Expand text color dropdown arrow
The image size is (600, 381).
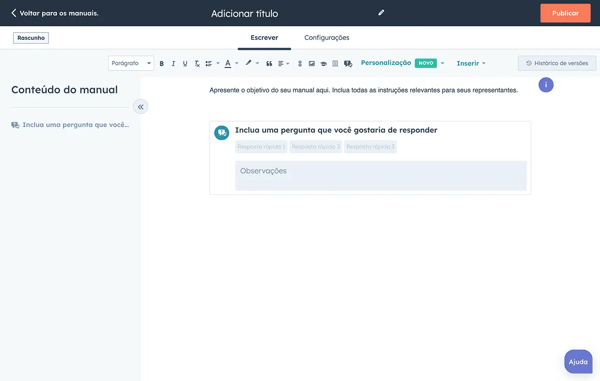click(x=236, y=63)
